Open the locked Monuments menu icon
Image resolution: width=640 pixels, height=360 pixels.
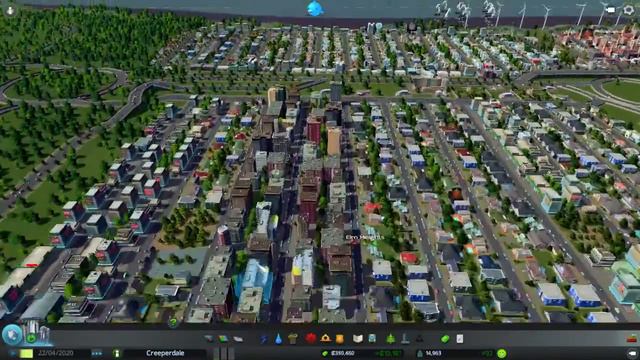pos(419,339)
